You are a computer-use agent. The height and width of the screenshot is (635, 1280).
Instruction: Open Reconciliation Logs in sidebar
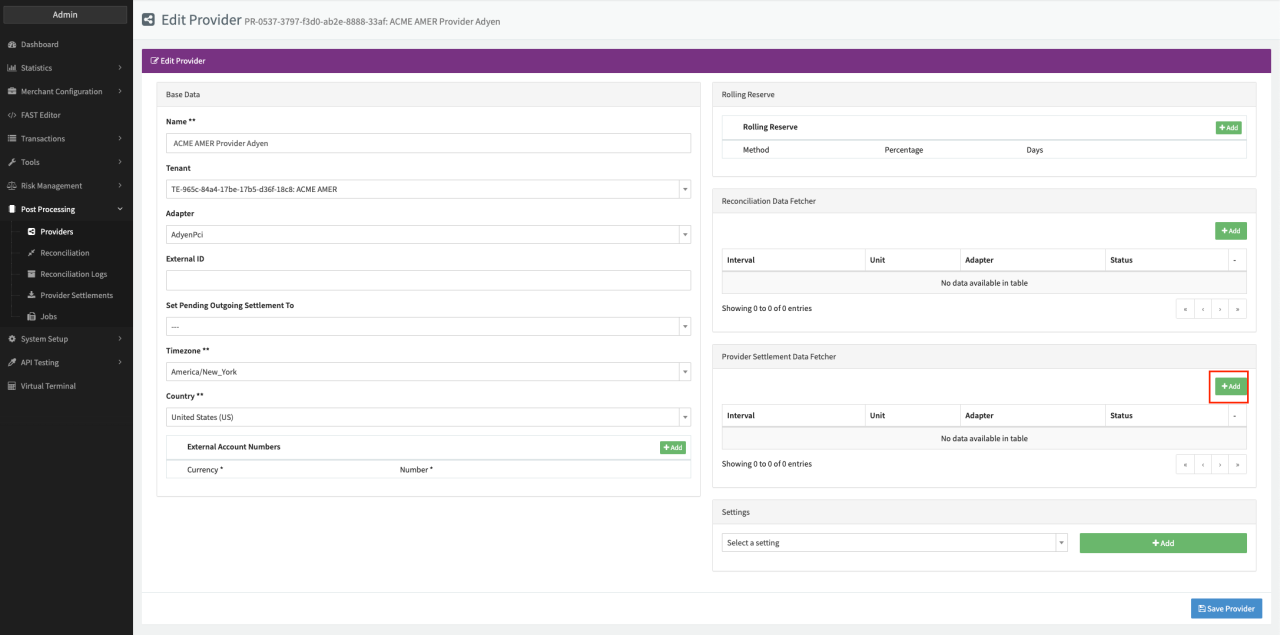(73, 274)
